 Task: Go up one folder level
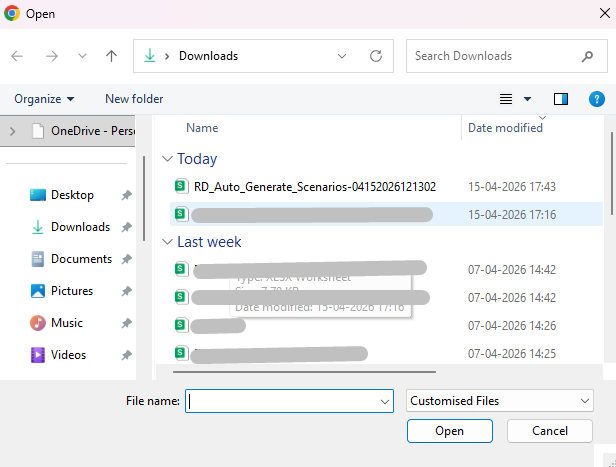[x=112, y=56]
